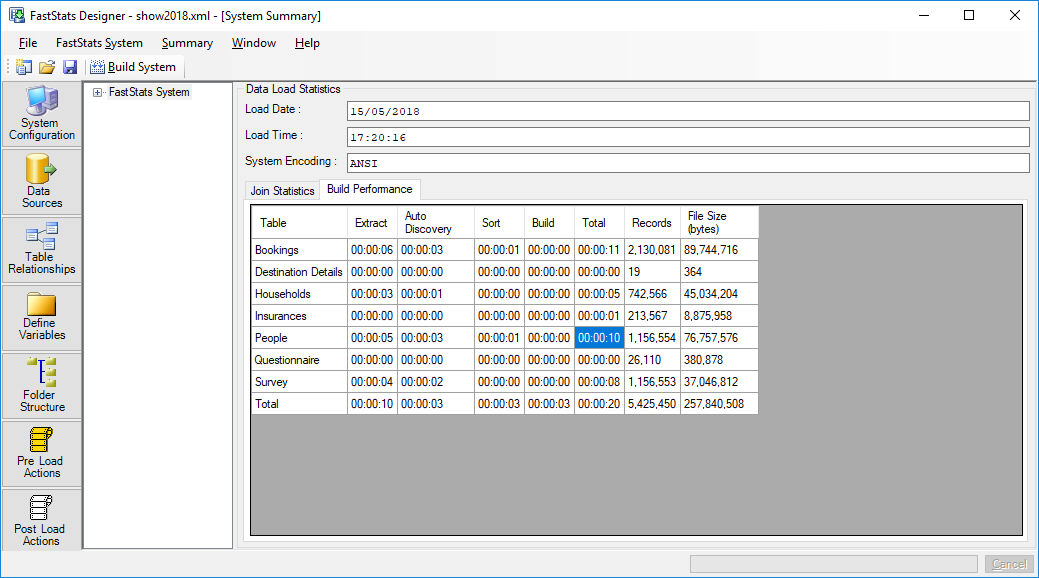Image resolution: width=1039 pixels, height=578 pixels.
Task: Click the Auto Discovery column header
Action: pos(435,223)
